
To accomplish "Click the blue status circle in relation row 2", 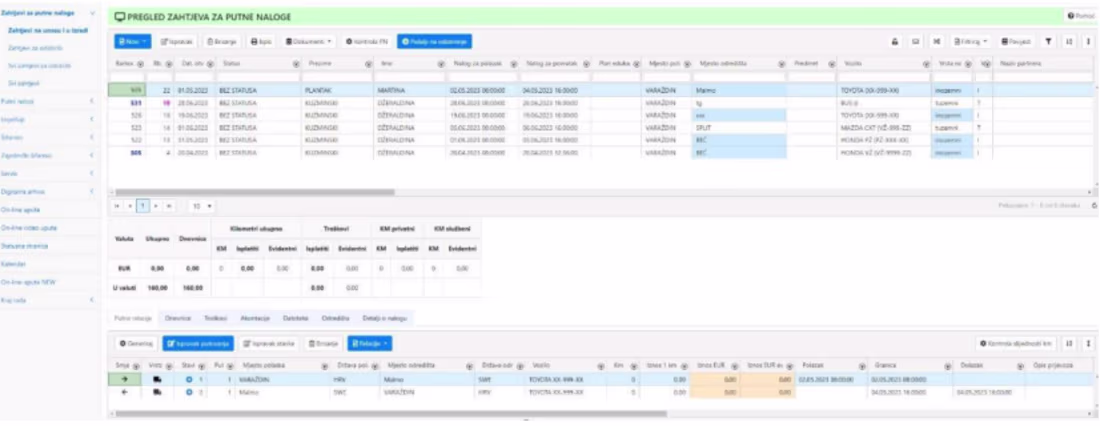I will [188, 392].
